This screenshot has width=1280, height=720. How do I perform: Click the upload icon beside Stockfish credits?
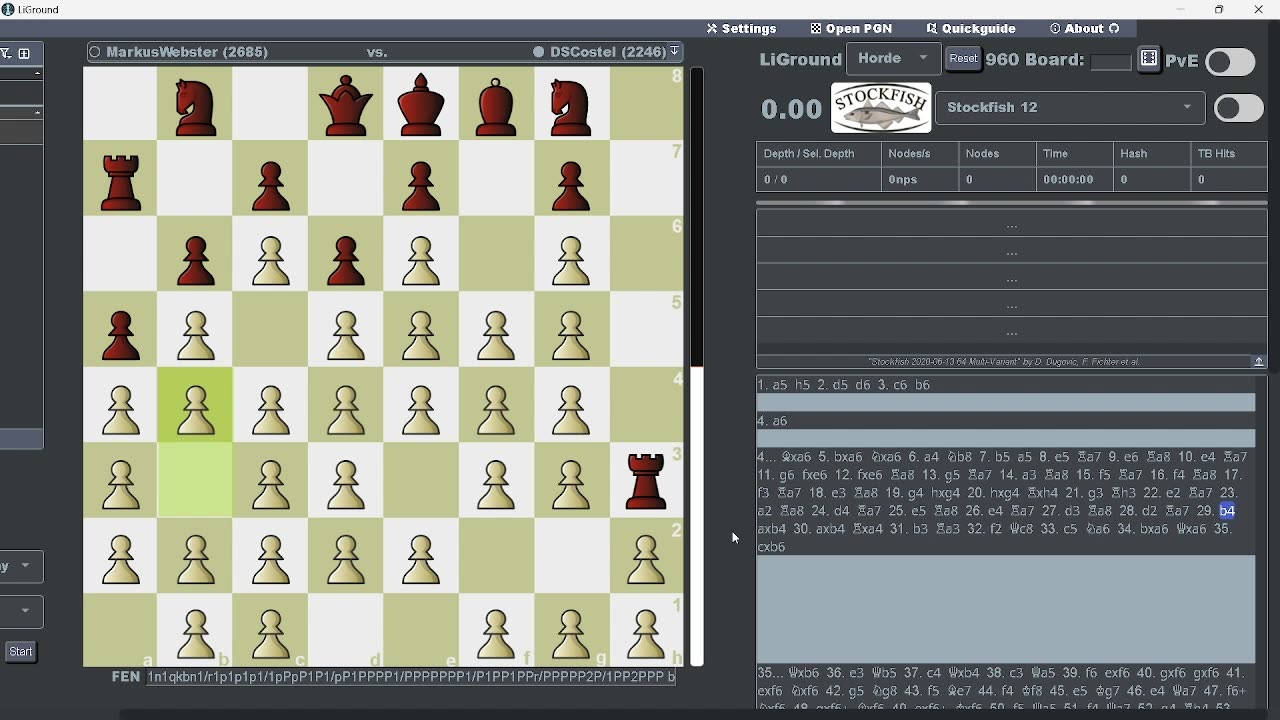click(1259, 362)
